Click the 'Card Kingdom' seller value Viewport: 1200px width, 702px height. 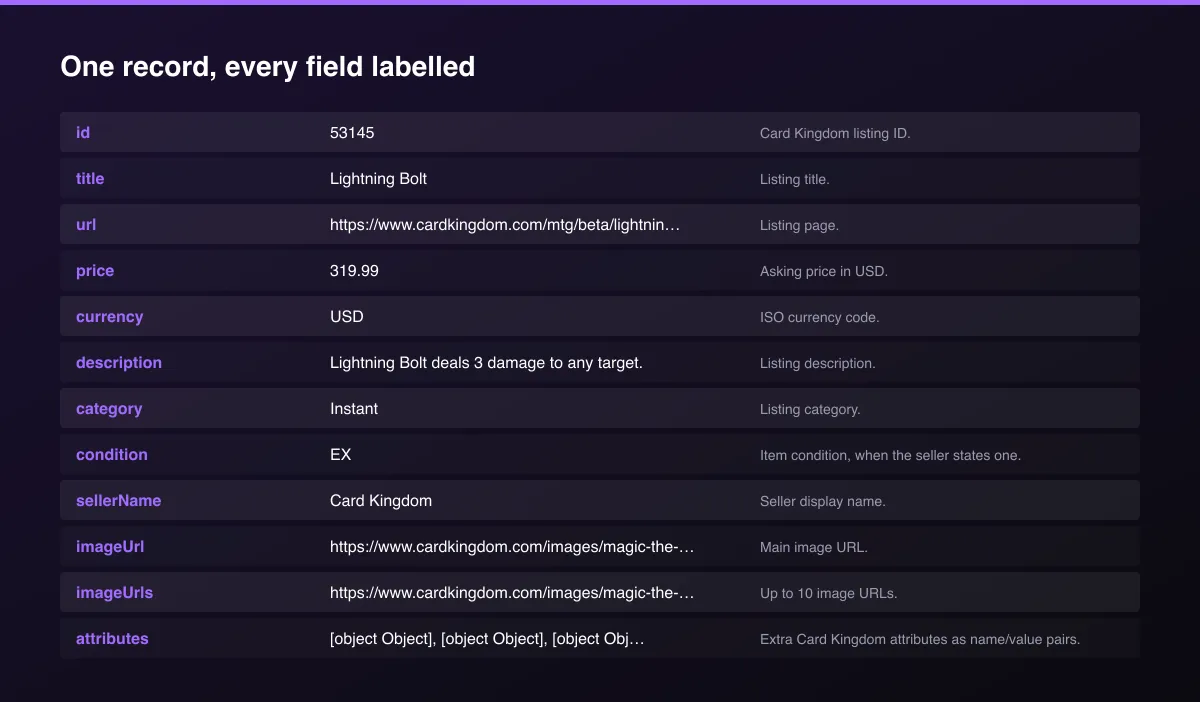(x=381, y=500)
